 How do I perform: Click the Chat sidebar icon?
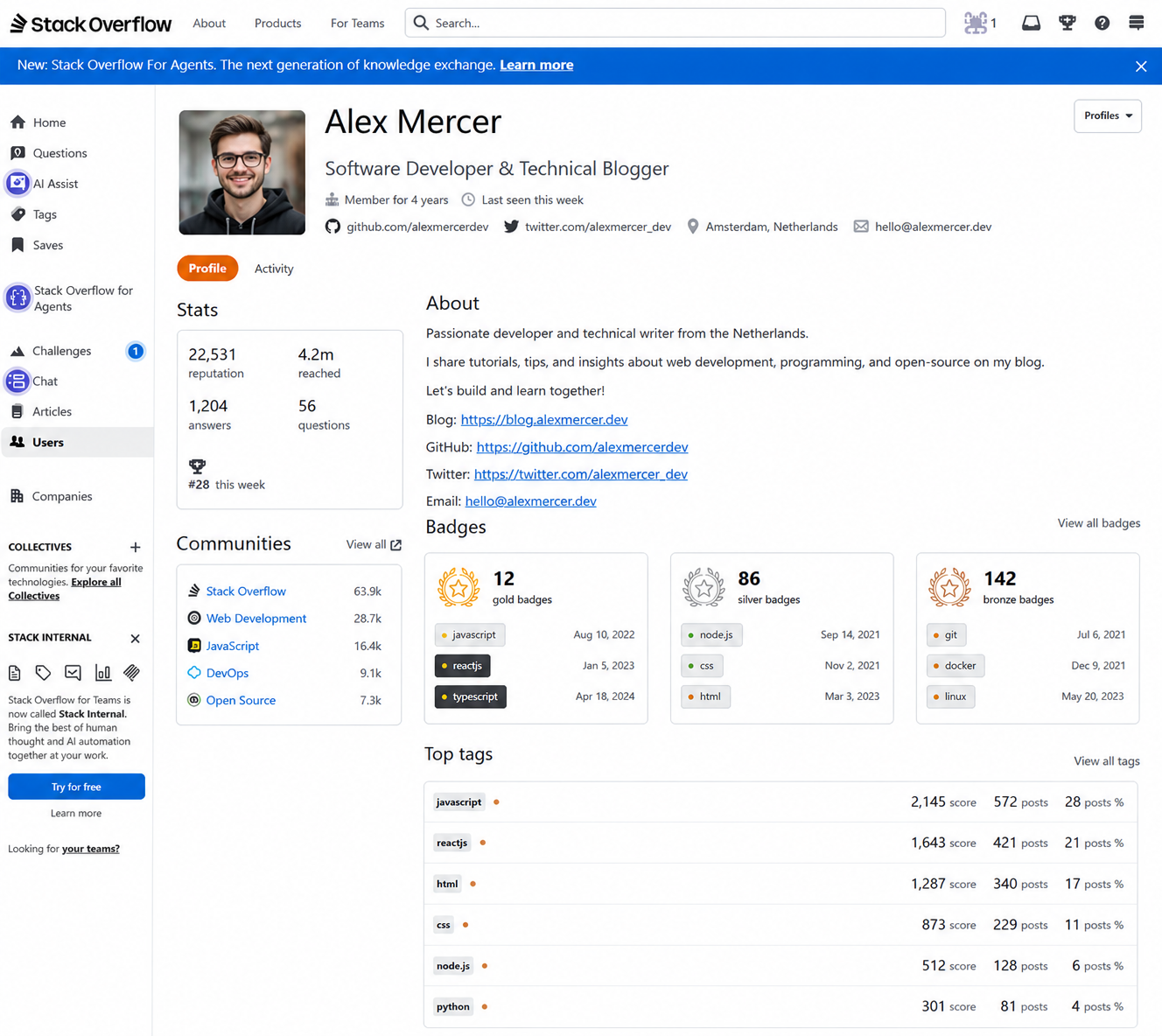point(17,381)
